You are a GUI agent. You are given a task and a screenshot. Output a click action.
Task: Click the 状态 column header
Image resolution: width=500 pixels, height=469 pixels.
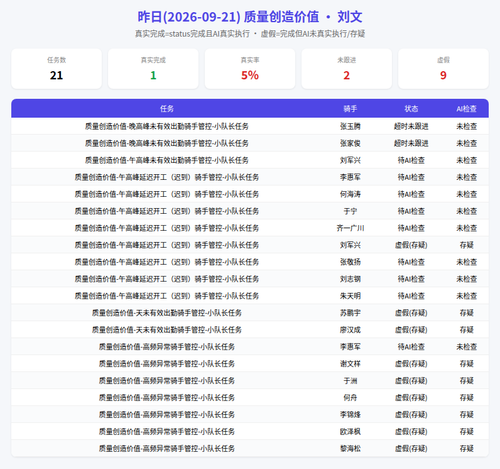pyautogui.click(x=411, y=109)
